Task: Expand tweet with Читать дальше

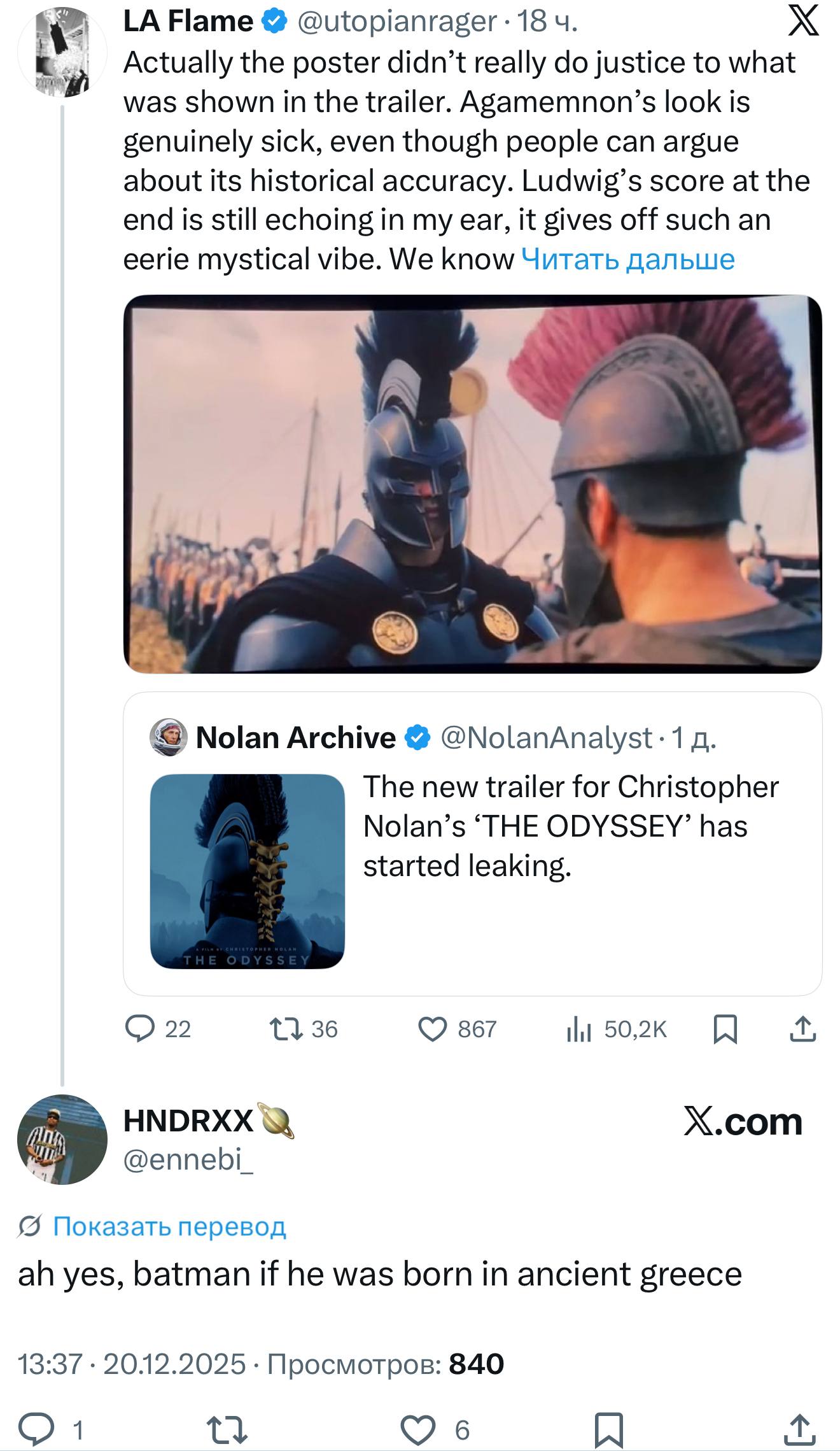Action: pyautogui.click(x=627, y=259)
